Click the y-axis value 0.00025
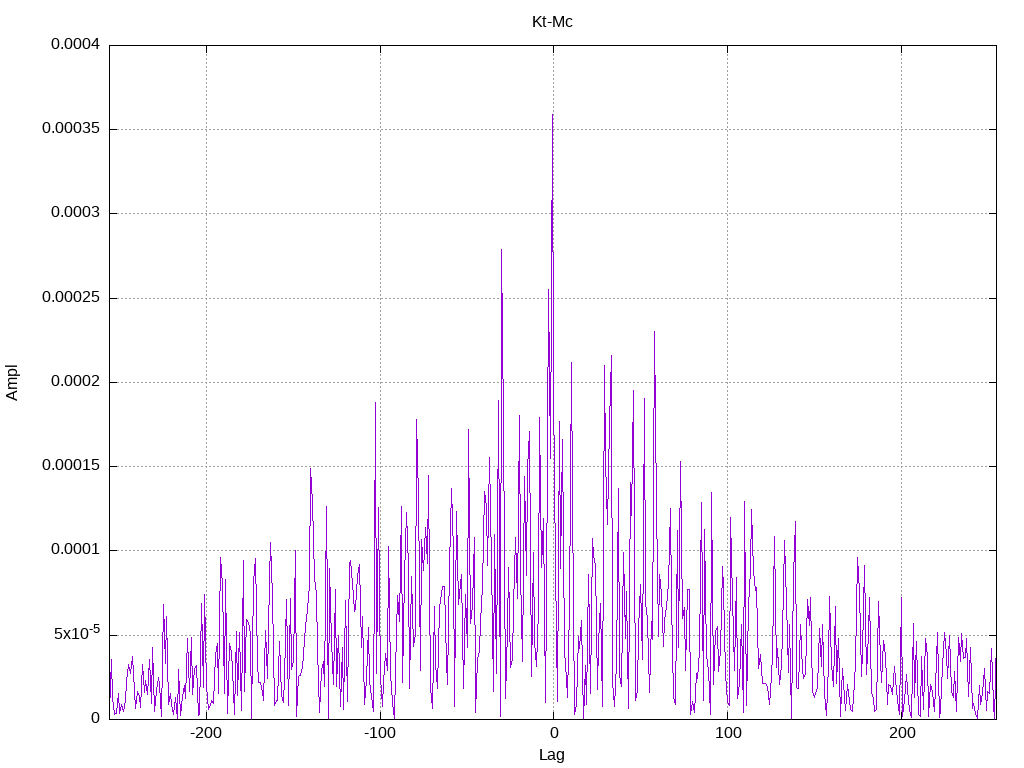Image resolution: width=1024 pixels, height=768 pixels. [x=71, y=298]
